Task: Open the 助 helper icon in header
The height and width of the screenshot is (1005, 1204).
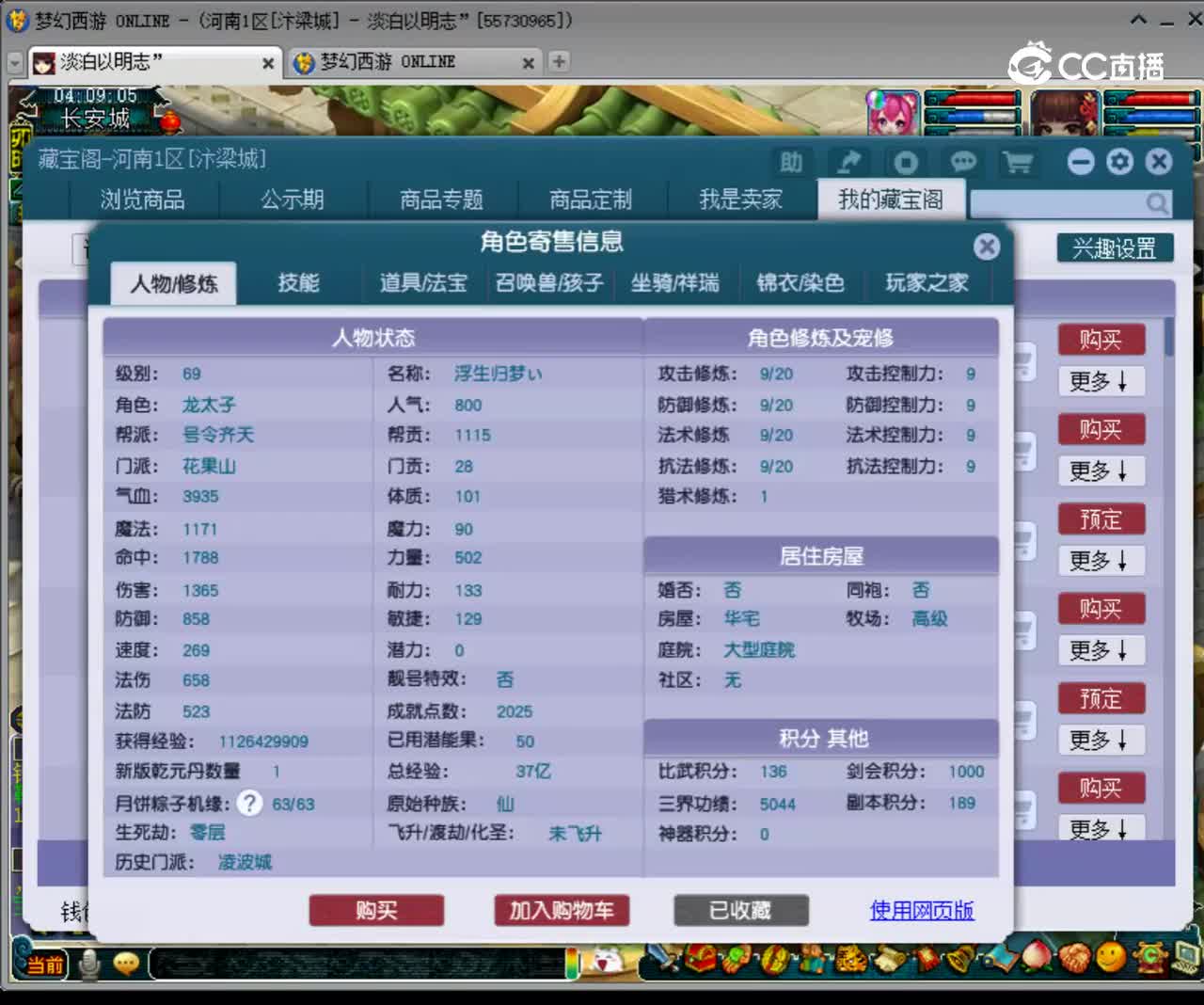Action: click(x=790, y=163)
